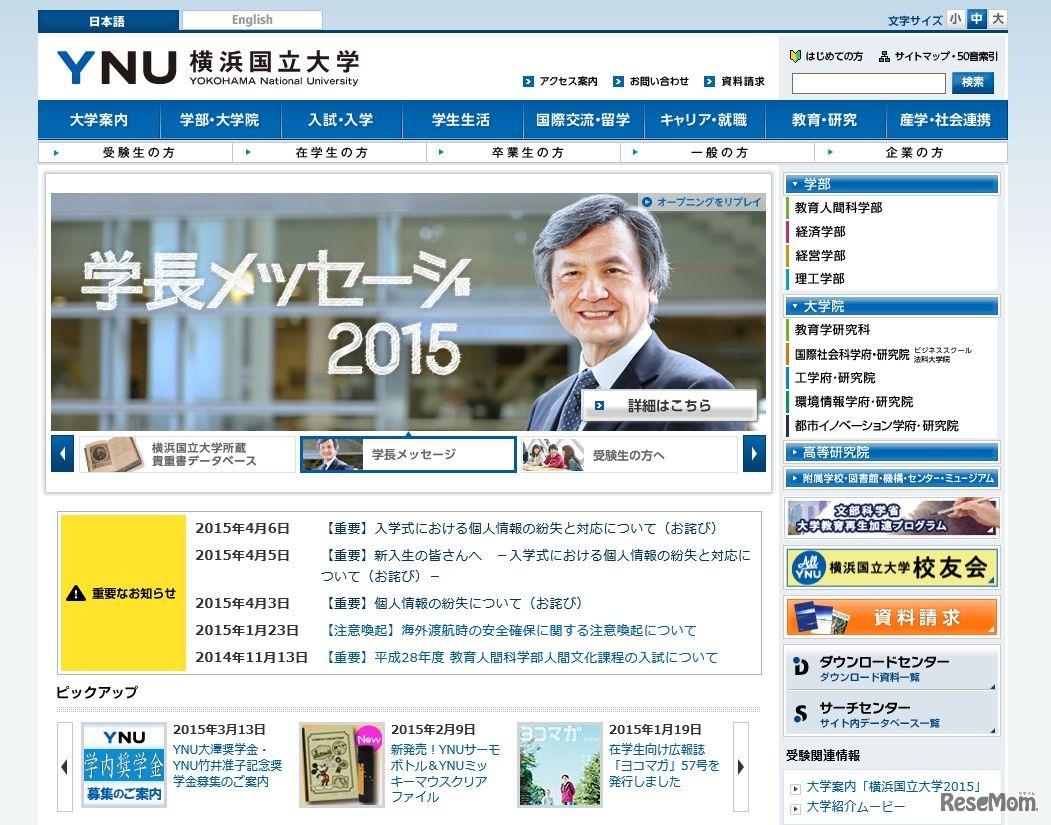Open the 2015年4月3日 個人情報の紛失 notice
Screen dimensions: 1051x825
click(x=452, y=603)
